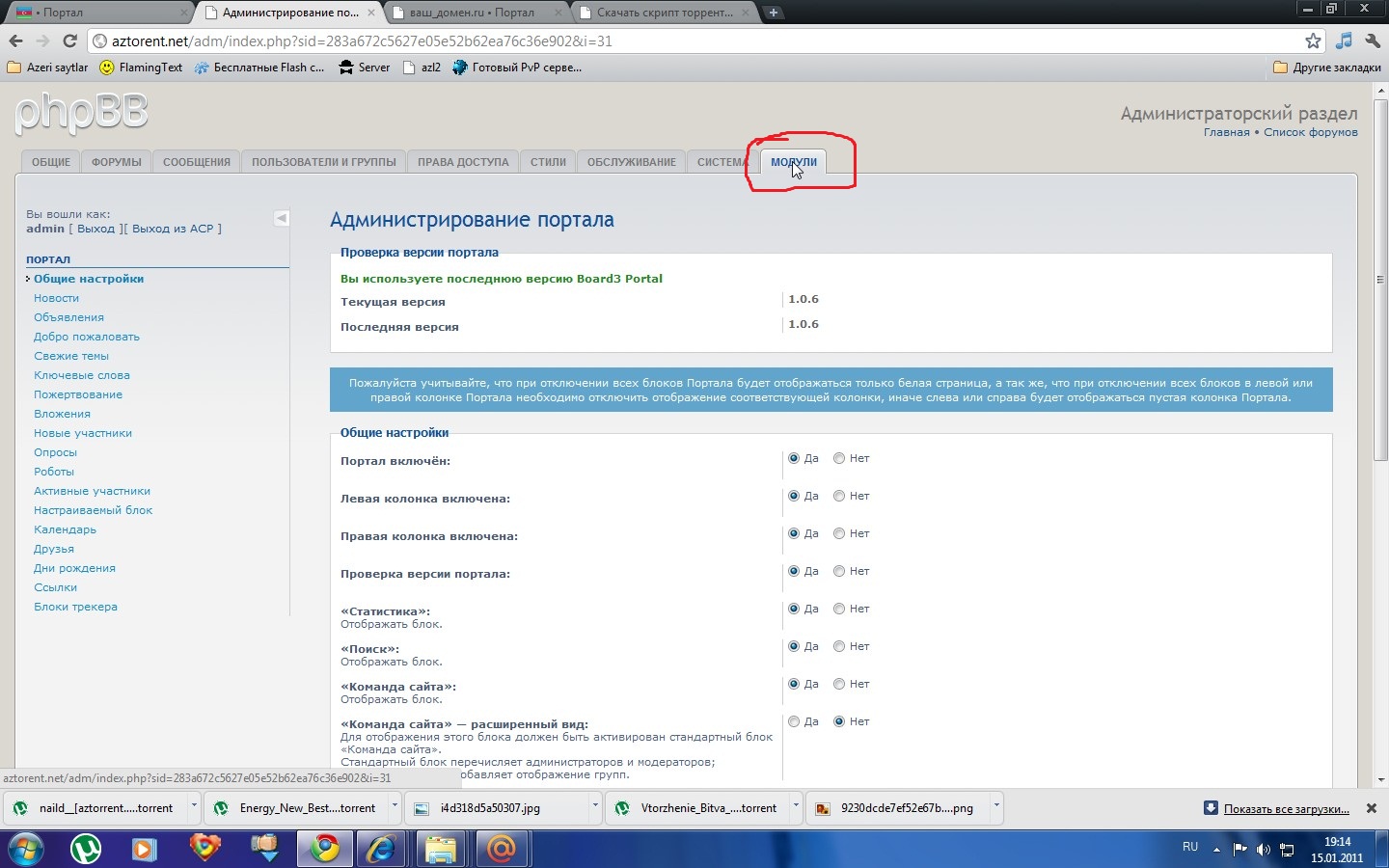This screenshot has width=1389, height=868.
Task: Launch the media player taskbar icon
Action: (x=145, y=849)
